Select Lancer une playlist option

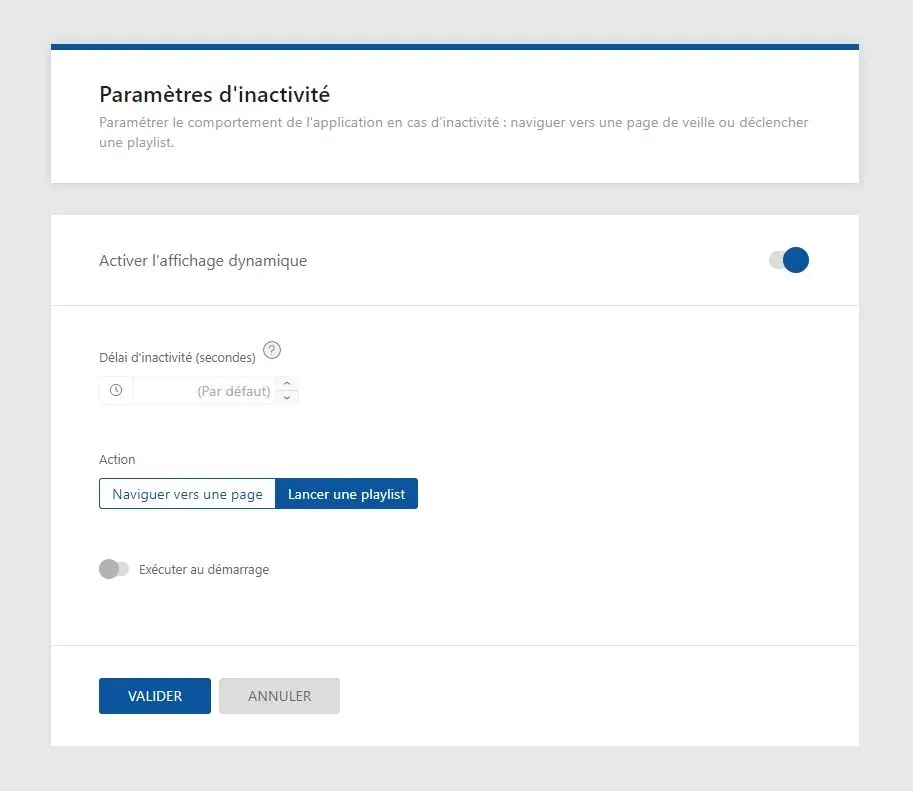tap(346, 494)
